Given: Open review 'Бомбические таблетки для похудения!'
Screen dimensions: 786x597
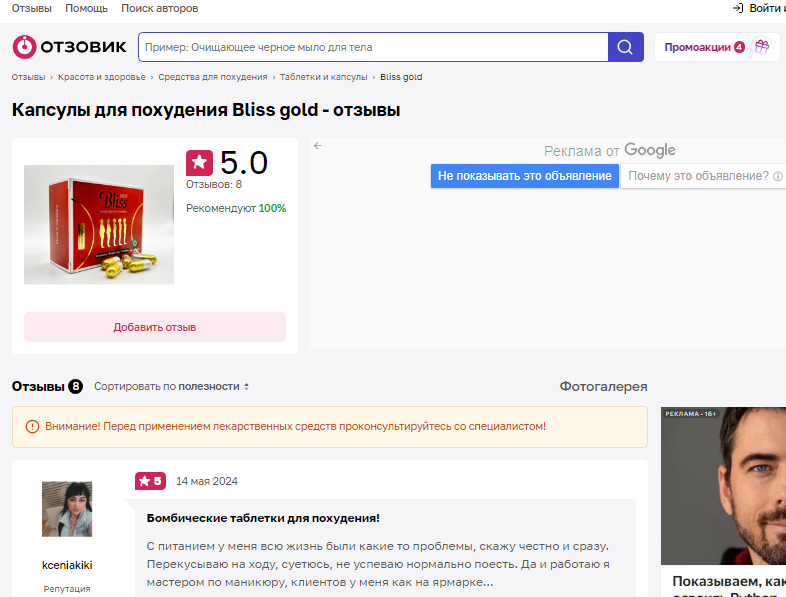Looking at the screenshot, I should pos(263,518).
